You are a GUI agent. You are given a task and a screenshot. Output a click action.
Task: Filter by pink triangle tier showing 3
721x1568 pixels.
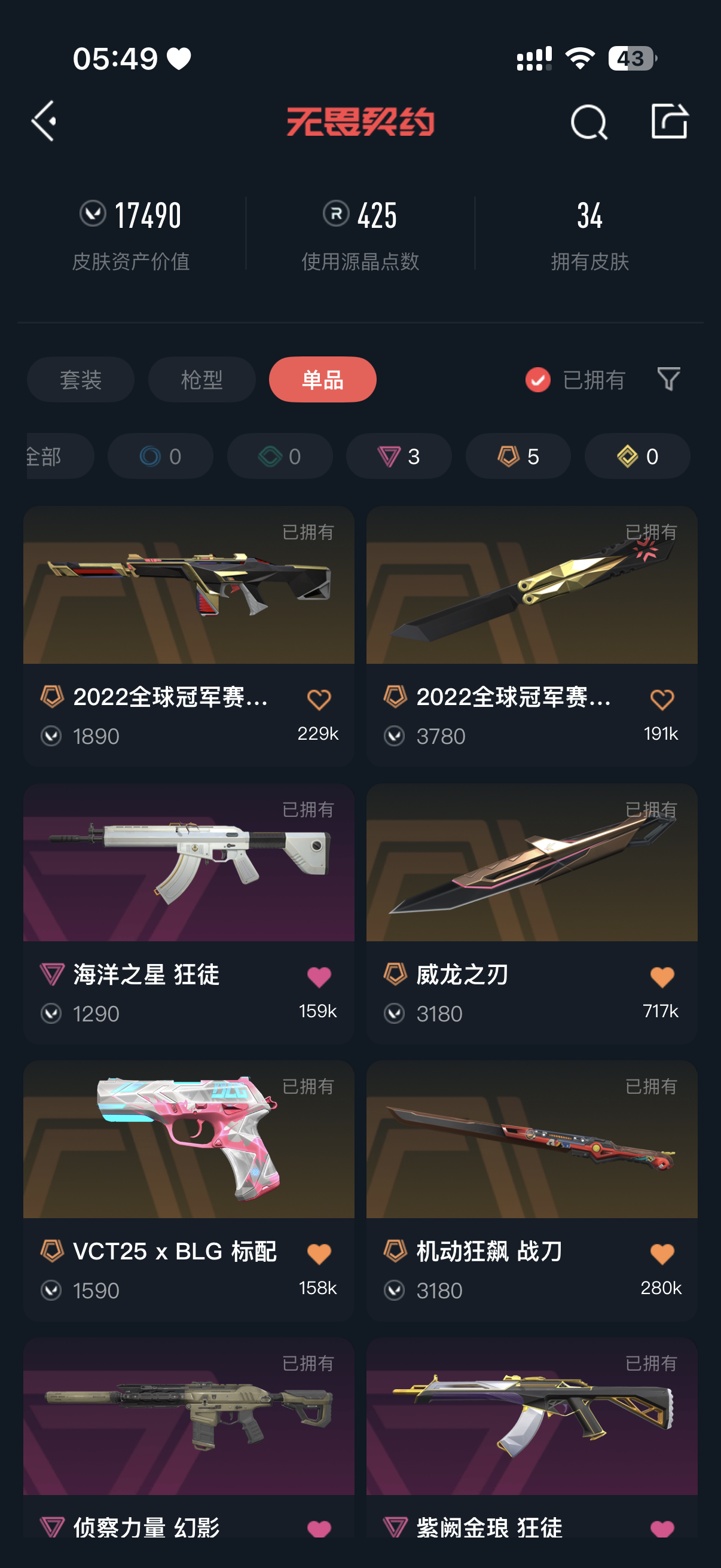tap(399, 456)
